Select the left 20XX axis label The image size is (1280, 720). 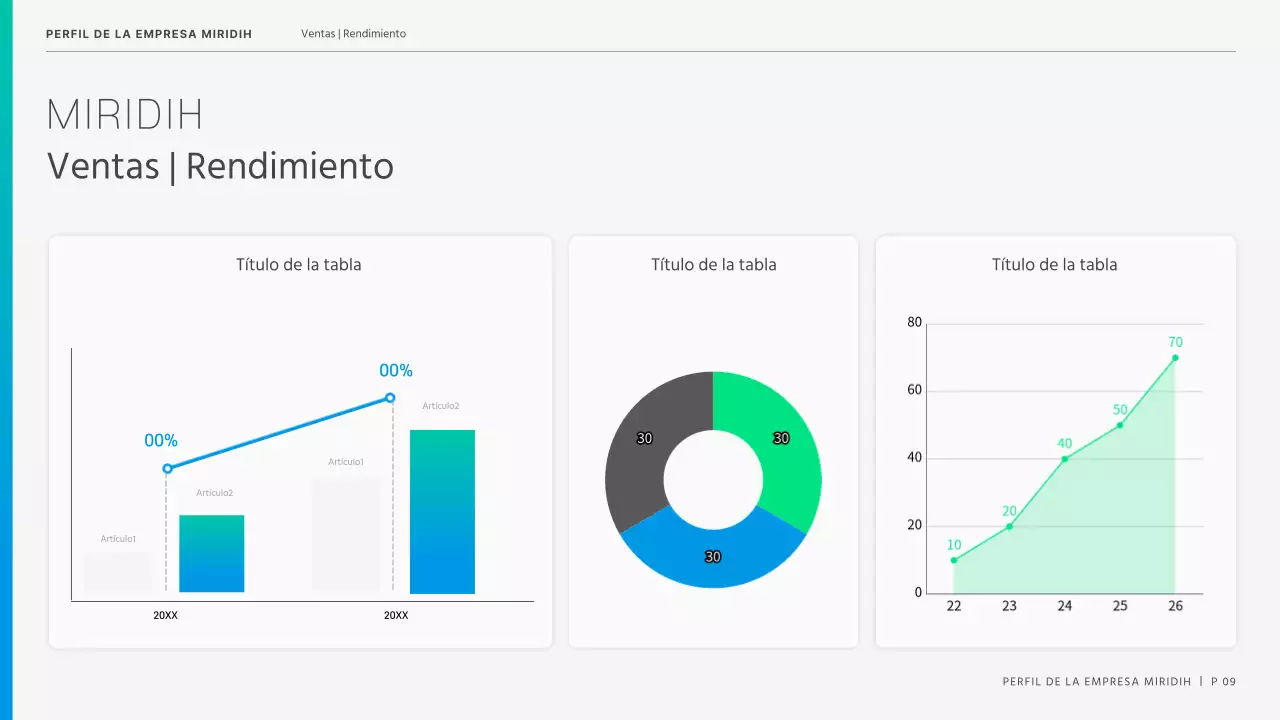coord(165,615)
